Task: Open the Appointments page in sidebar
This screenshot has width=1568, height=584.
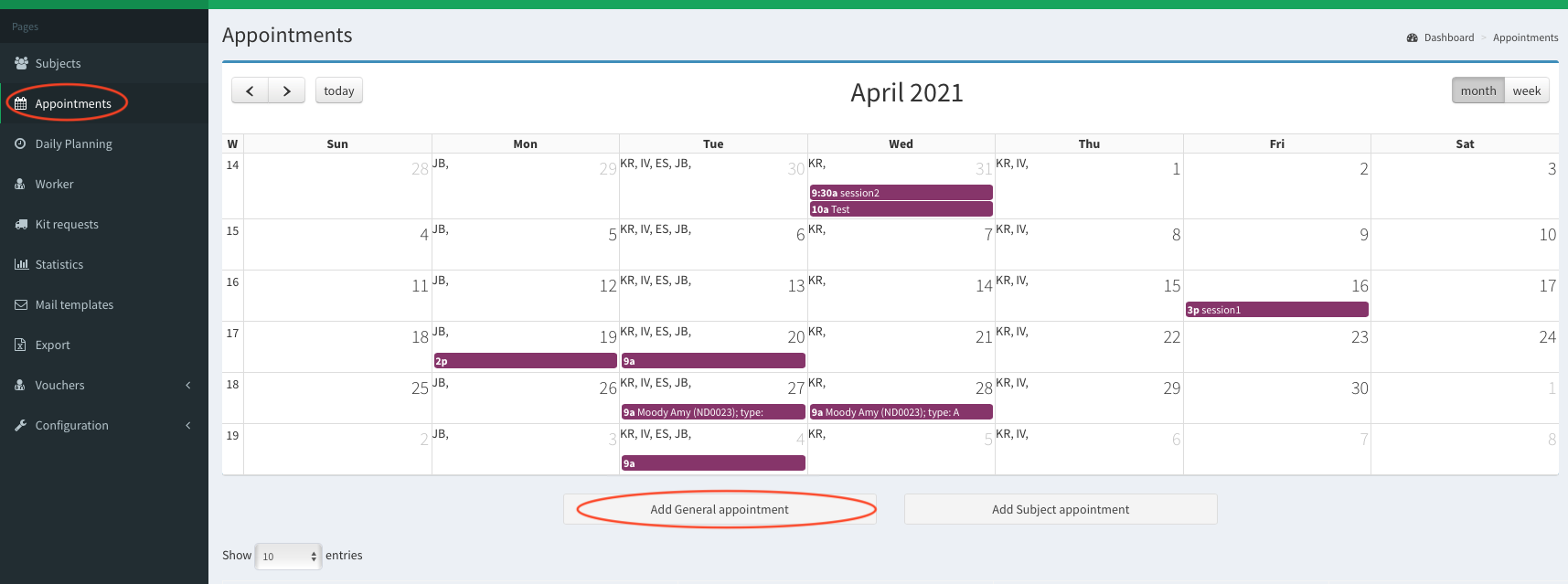Action: click(72, 103)
